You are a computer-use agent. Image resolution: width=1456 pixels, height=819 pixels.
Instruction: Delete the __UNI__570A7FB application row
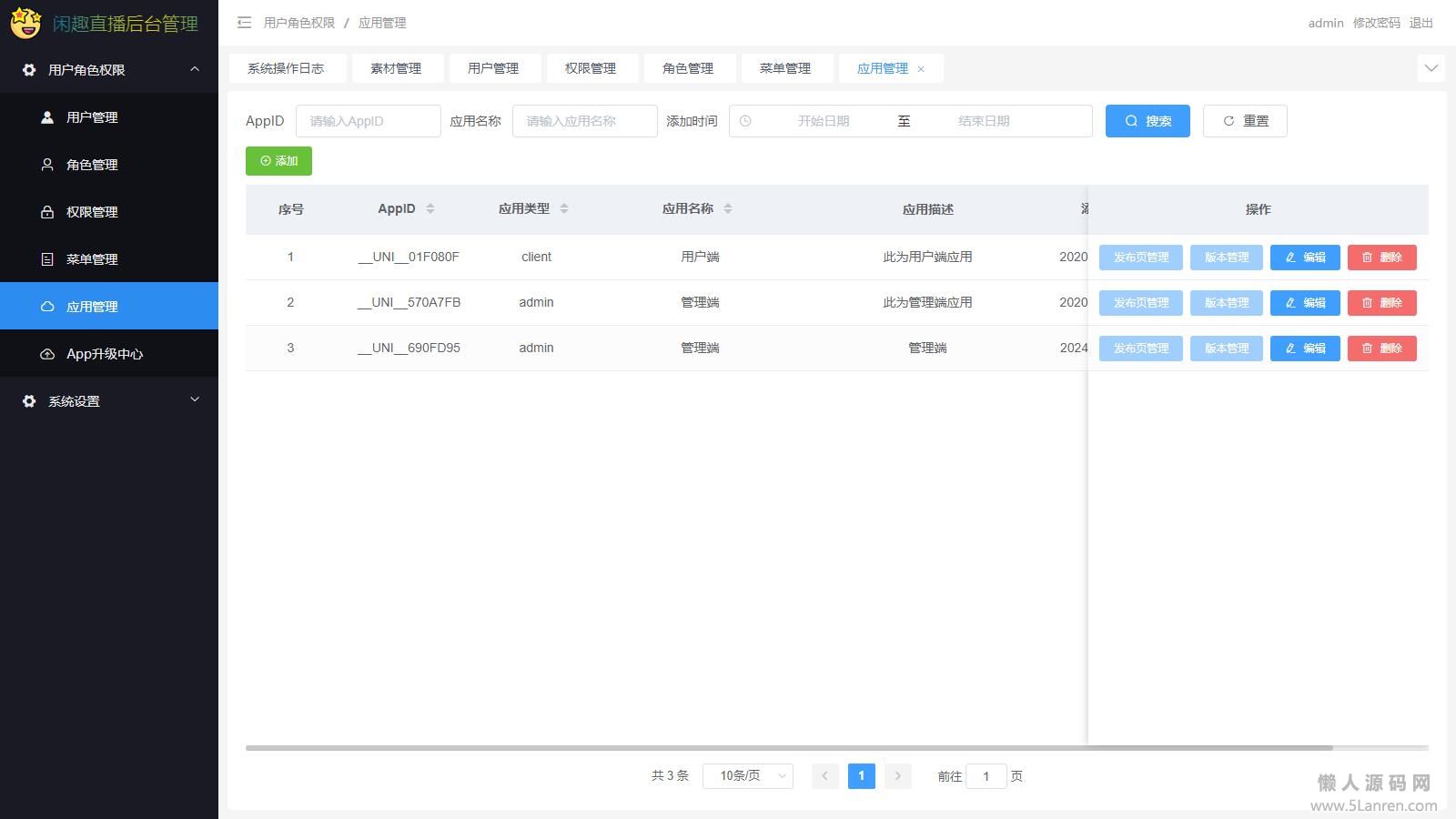(x=1381, y=303)
